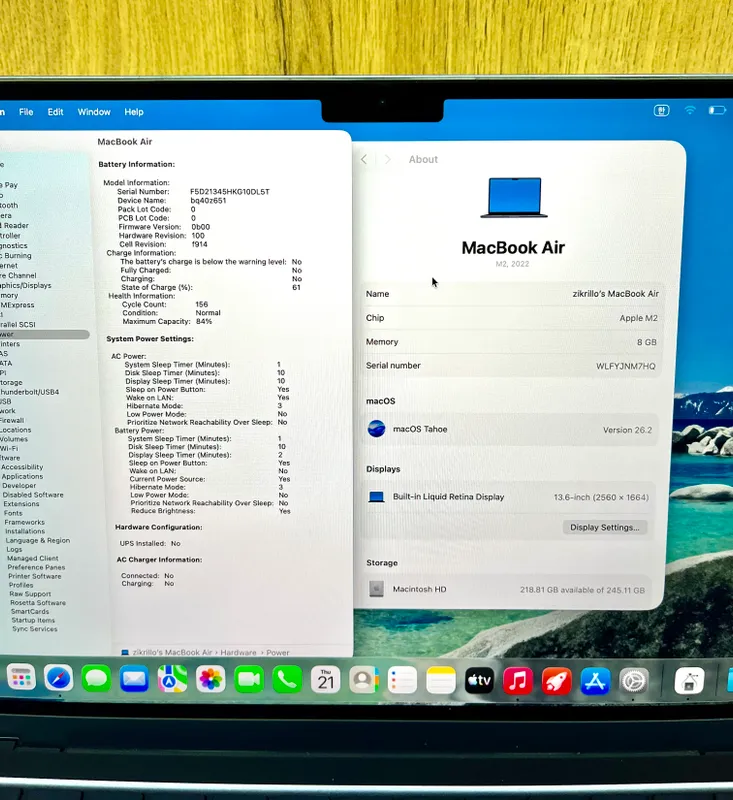The image size is (733, 800).
Task: Click Hardware in the path bar
Action: coord(238,653)
